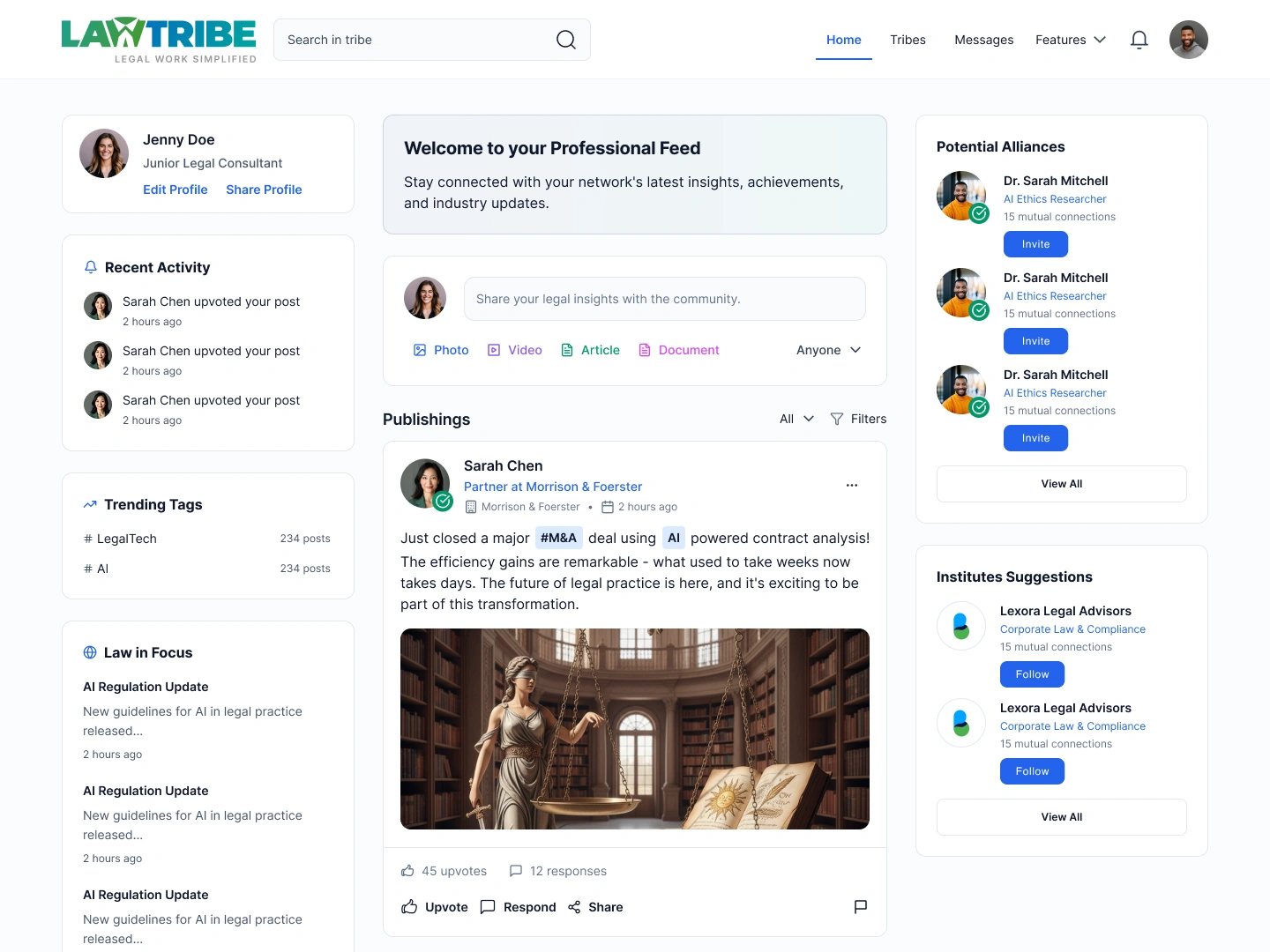The image size is (1270, 952).
Task: View All Institutes Suggestions
Action: tap(1062, 817)
